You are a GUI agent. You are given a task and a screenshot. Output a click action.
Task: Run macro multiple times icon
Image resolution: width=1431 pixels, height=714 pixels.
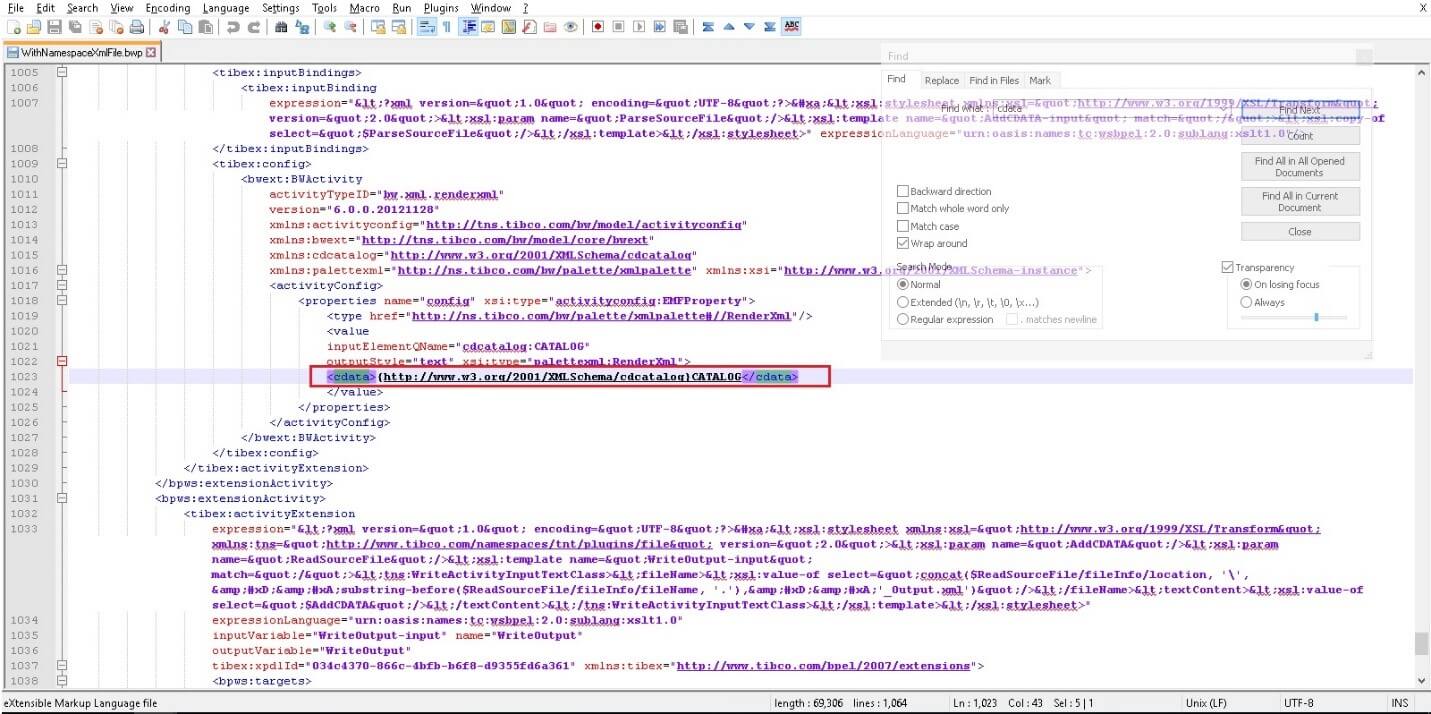pos(659,26)
